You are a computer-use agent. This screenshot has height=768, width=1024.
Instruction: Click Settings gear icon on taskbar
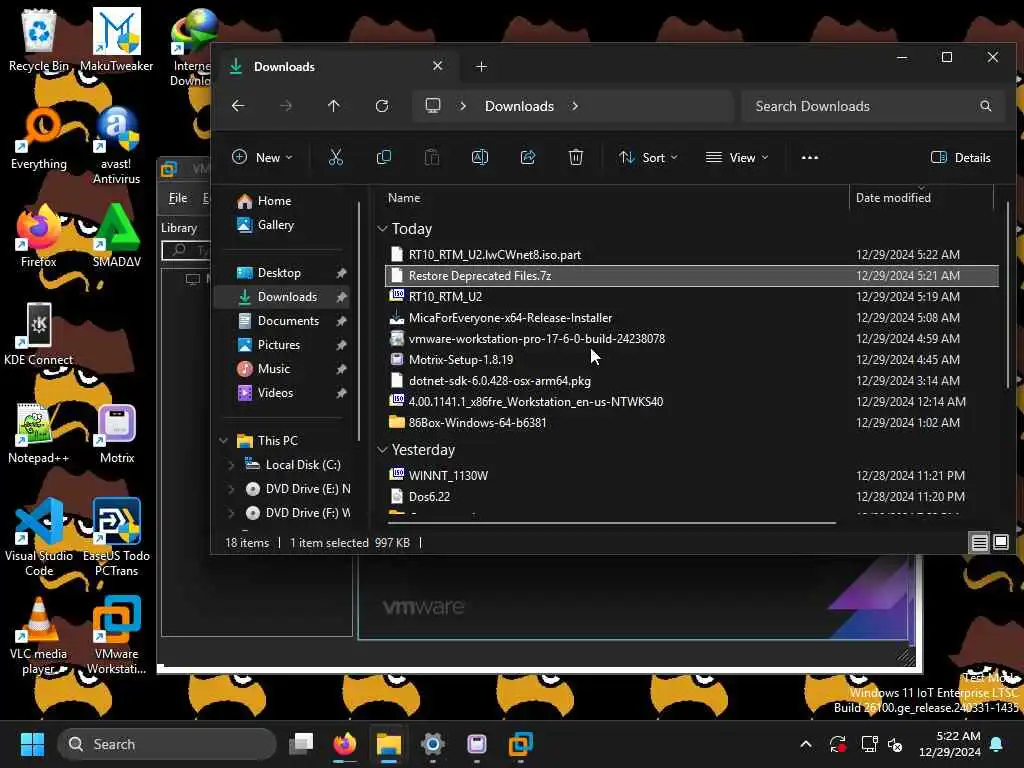click(x=432, y=744)
